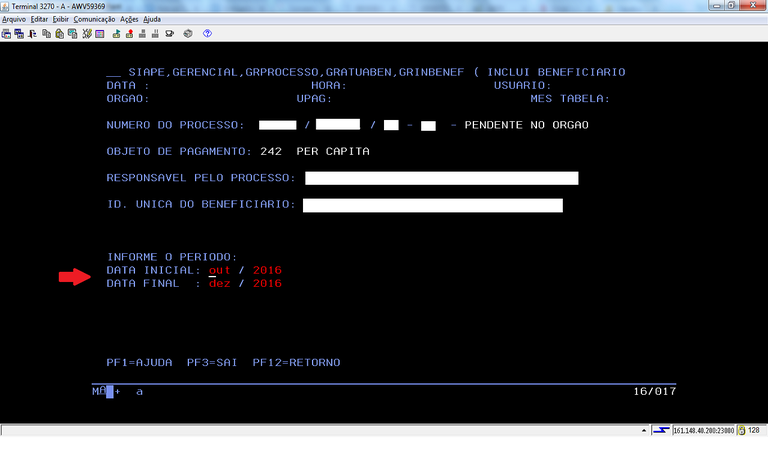768x456 pixels.
Task: Click the printer setup toolbar icon
Action: click(188, 34)
